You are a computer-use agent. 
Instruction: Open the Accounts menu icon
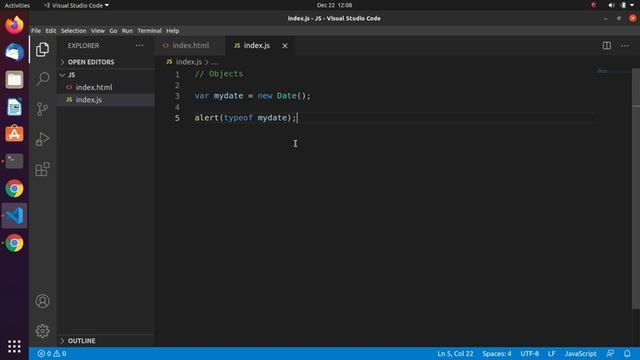pyautogui.click(x=42, y=301)
